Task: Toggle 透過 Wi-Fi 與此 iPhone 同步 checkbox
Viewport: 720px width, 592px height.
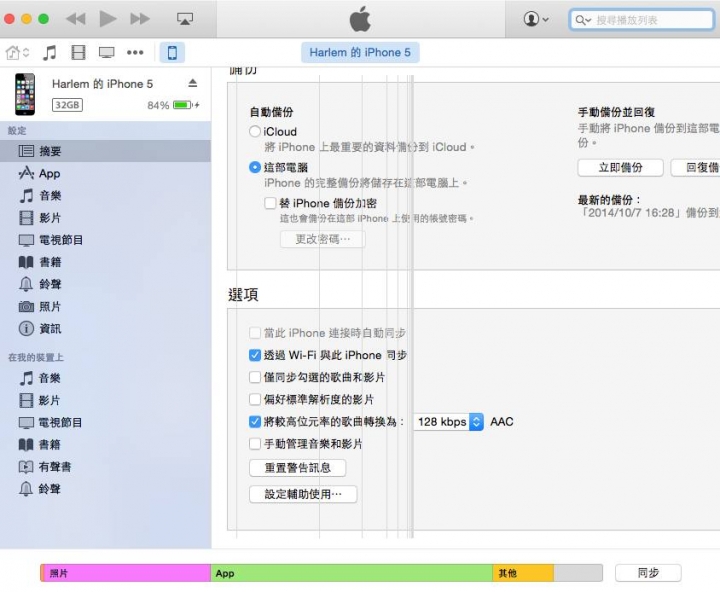Action: click(x=255, y=355)
